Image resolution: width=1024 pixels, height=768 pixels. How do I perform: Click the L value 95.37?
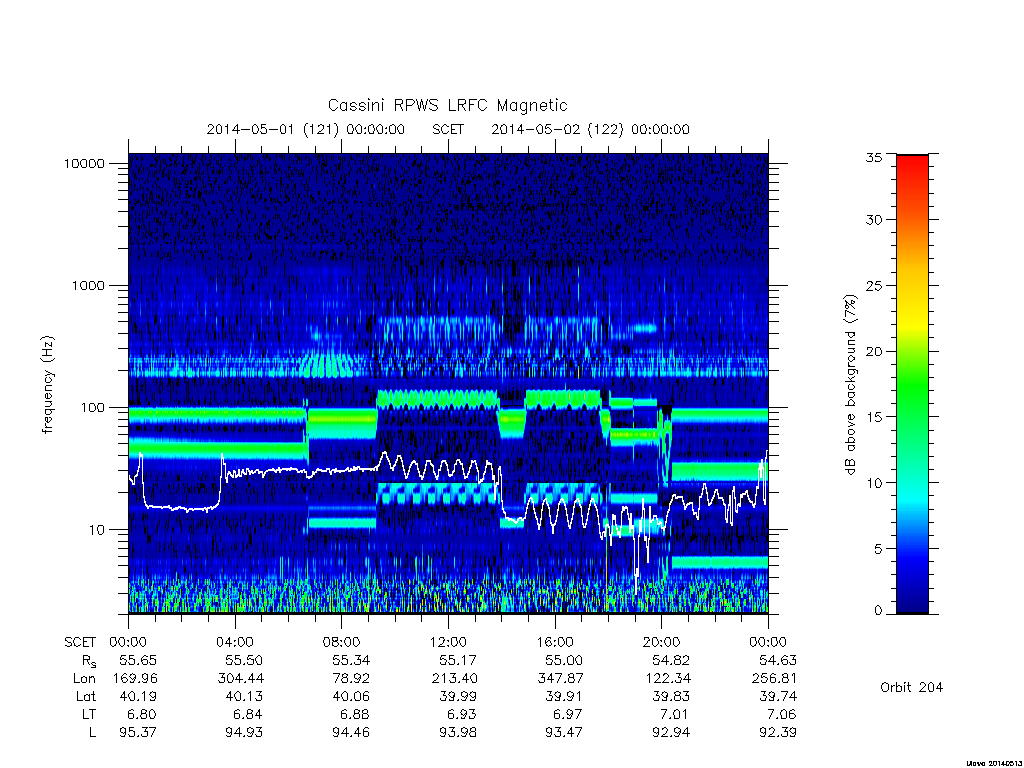coord(138,733)
